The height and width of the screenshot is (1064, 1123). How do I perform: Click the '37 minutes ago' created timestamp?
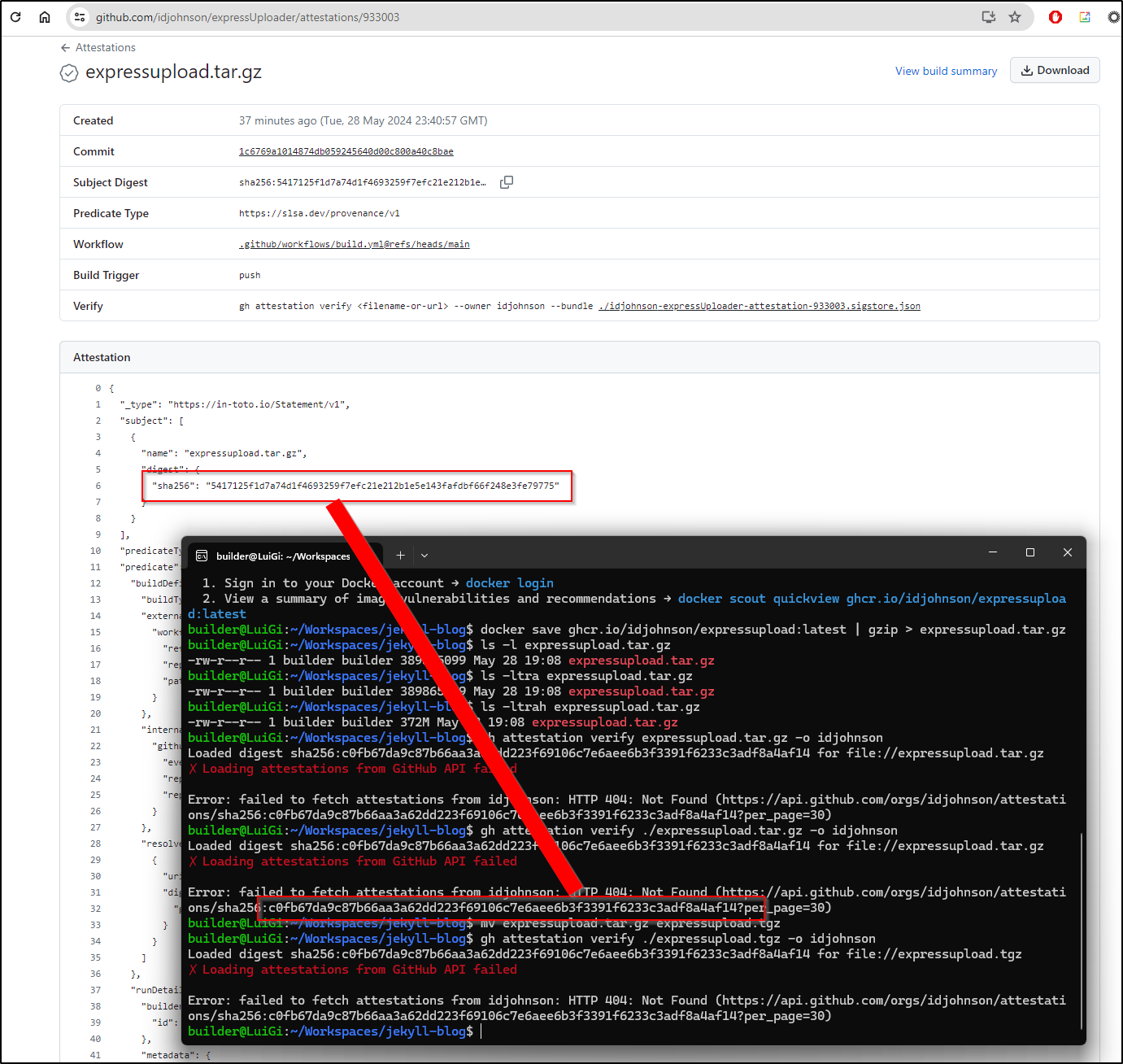pos(363,120)
